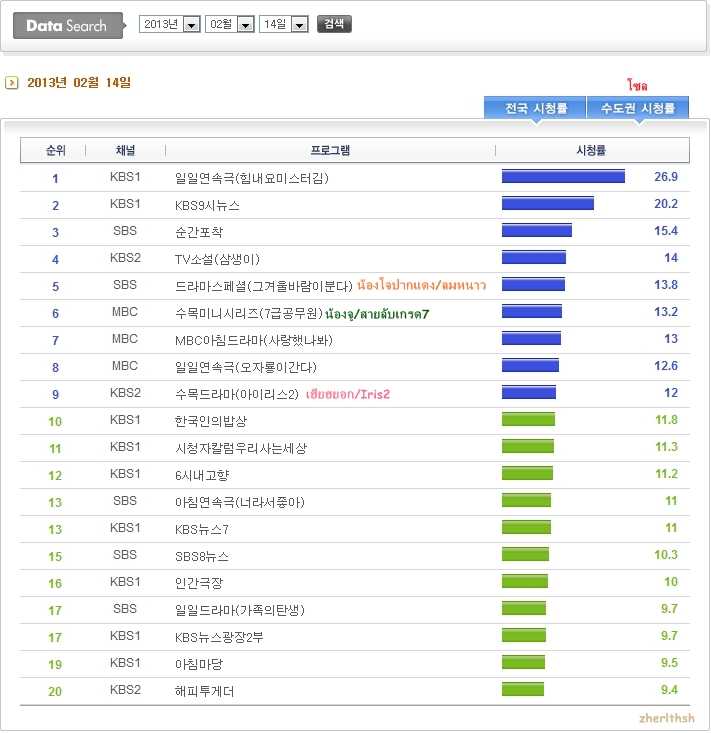The image size is (711, 733).
Task: Click rank number 1
Action: [x=55, y=179]
